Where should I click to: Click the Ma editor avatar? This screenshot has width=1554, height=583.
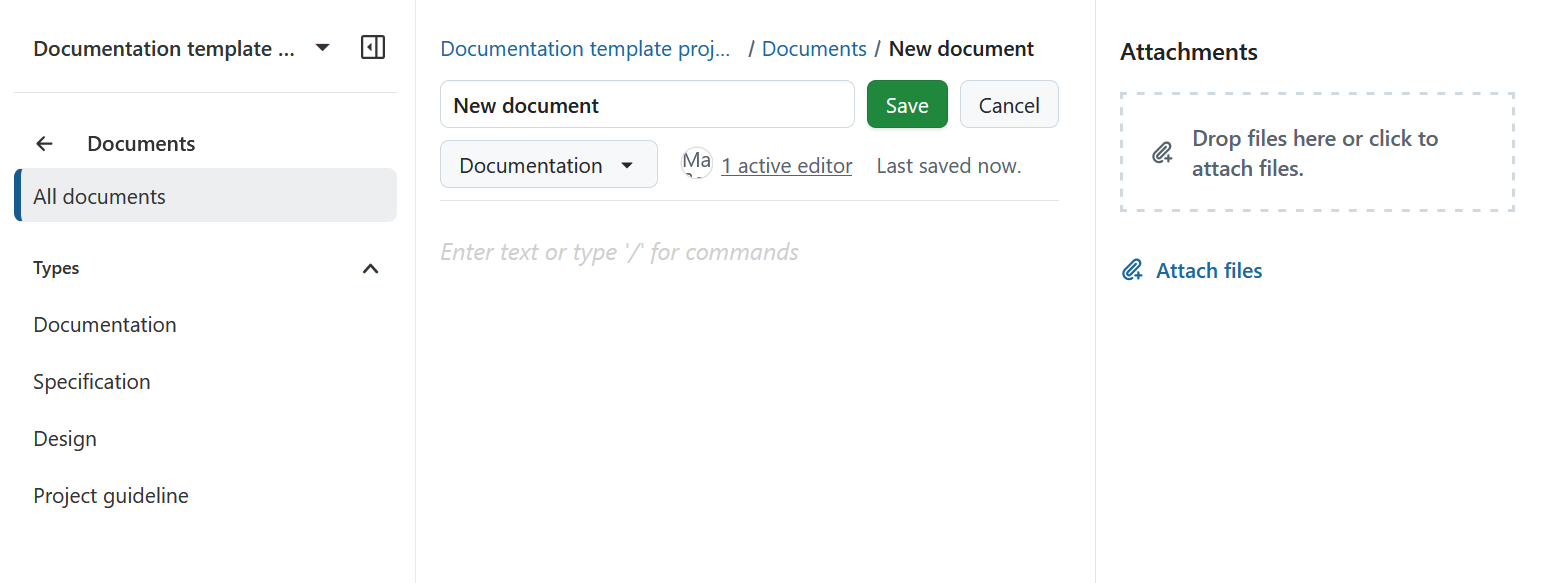click(695, 162)
